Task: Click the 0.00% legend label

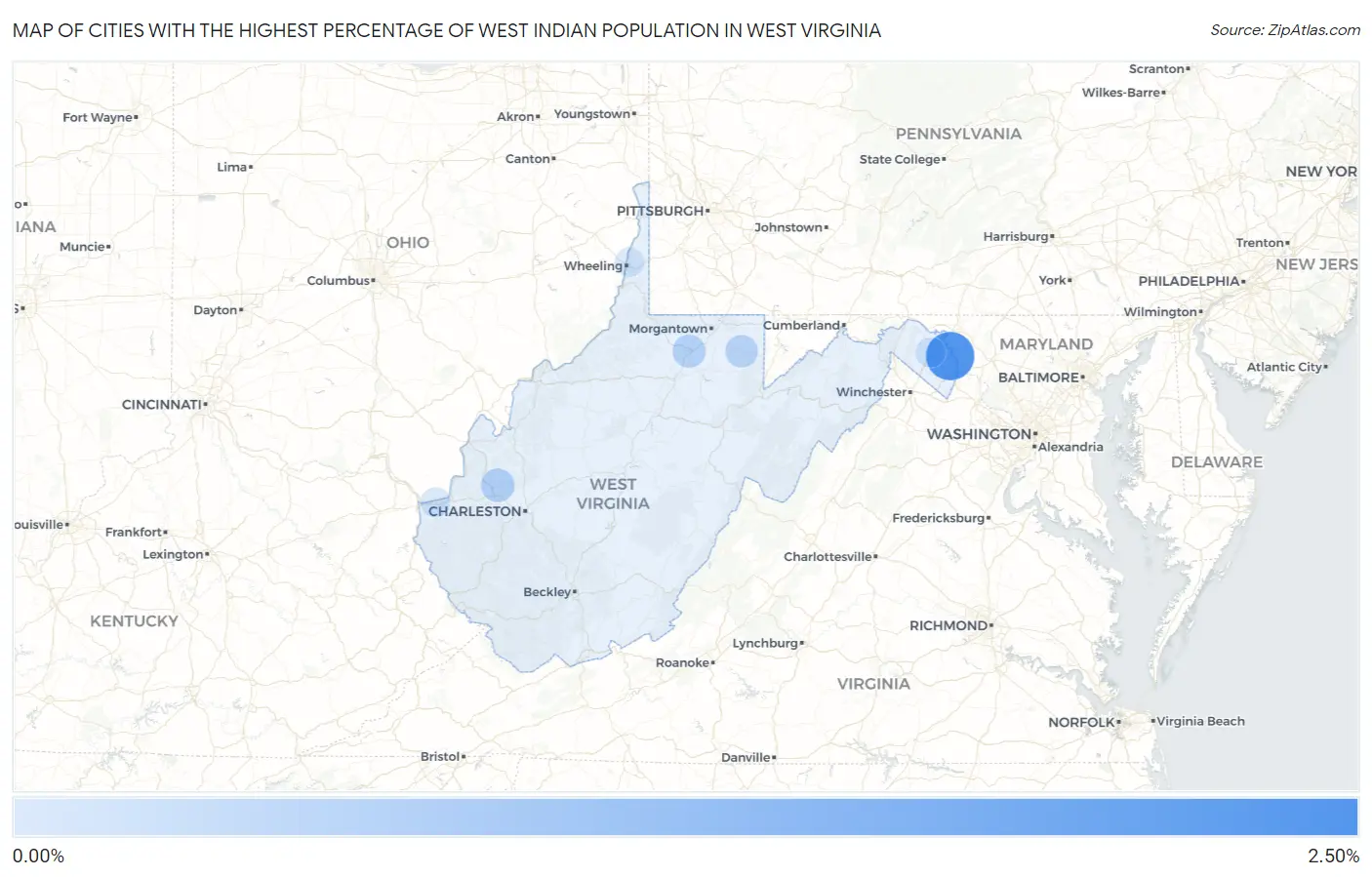Action: click(38, 856)
